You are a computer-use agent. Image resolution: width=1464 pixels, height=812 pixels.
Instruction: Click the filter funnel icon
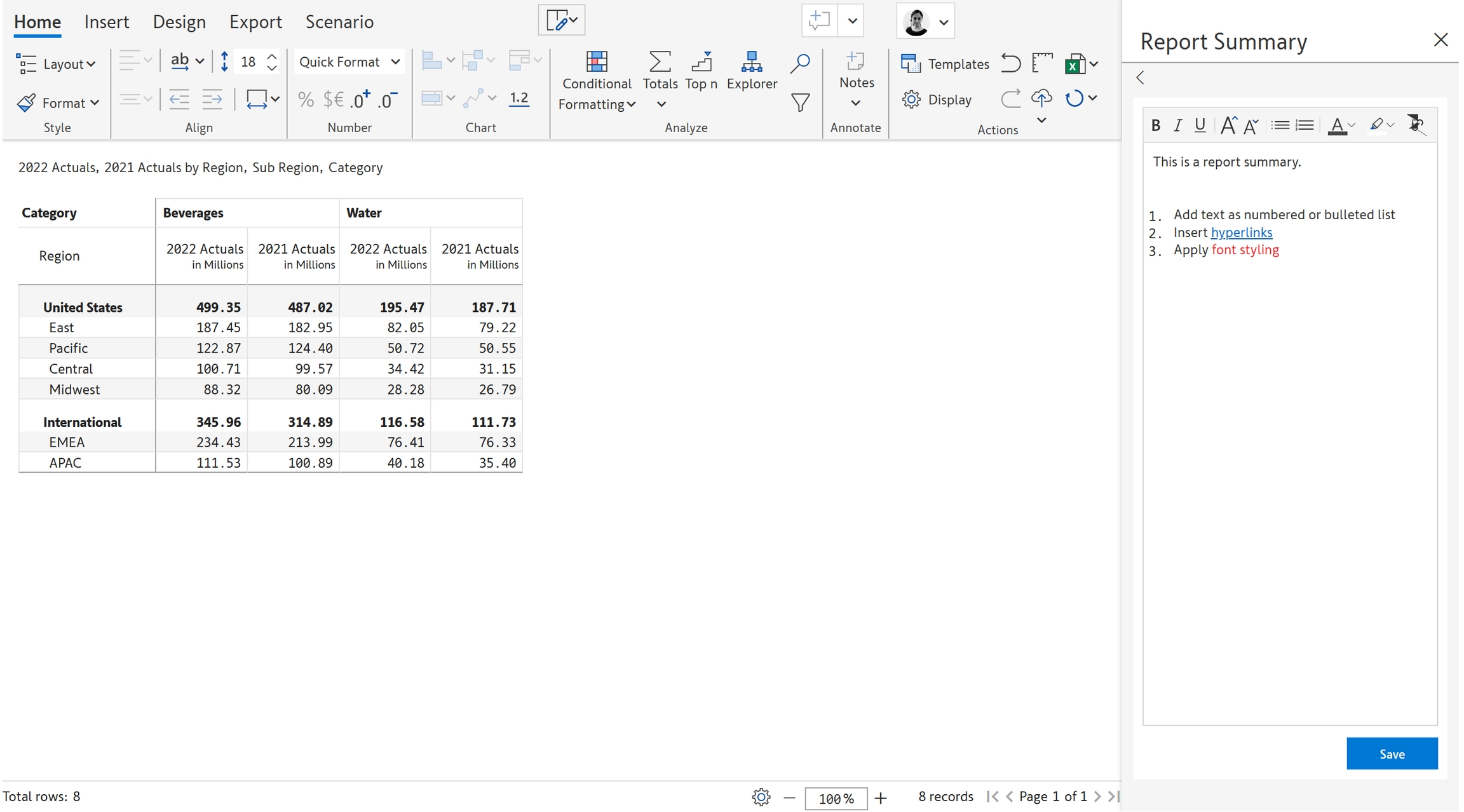(800, 102)
